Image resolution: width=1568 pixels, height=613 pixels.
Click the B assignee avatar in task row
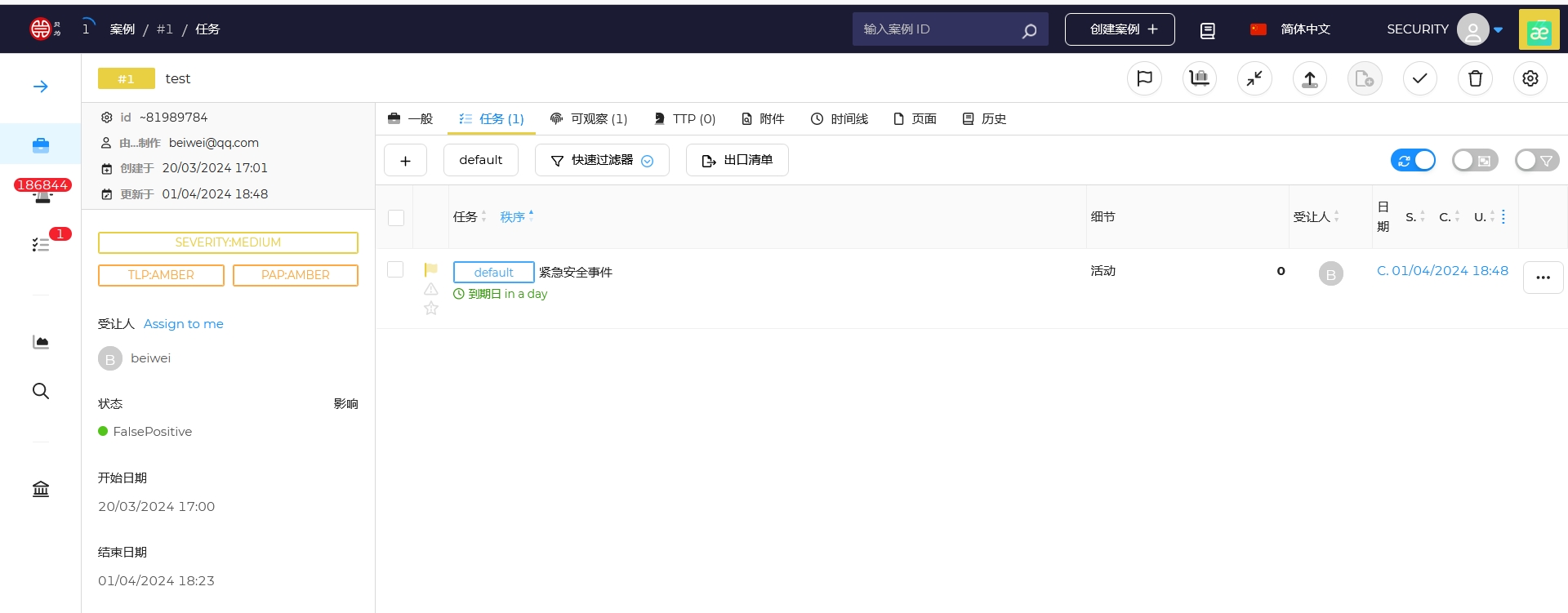click(1331, 273)
